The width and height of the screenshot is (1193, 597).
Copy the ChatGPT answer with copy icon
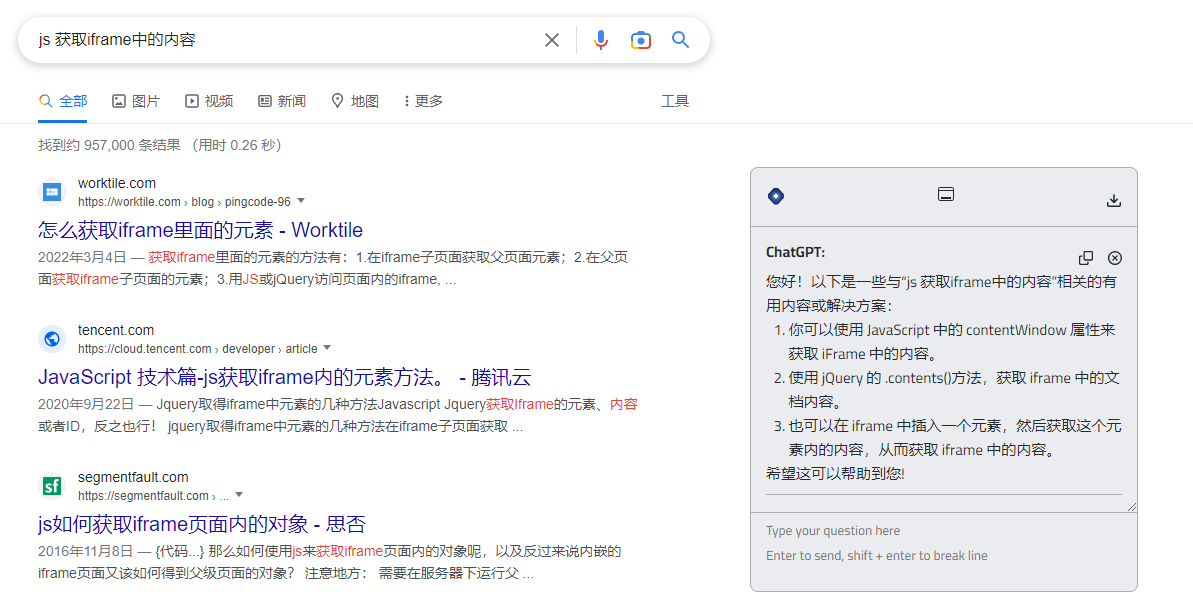click(x=1086, y=258)
